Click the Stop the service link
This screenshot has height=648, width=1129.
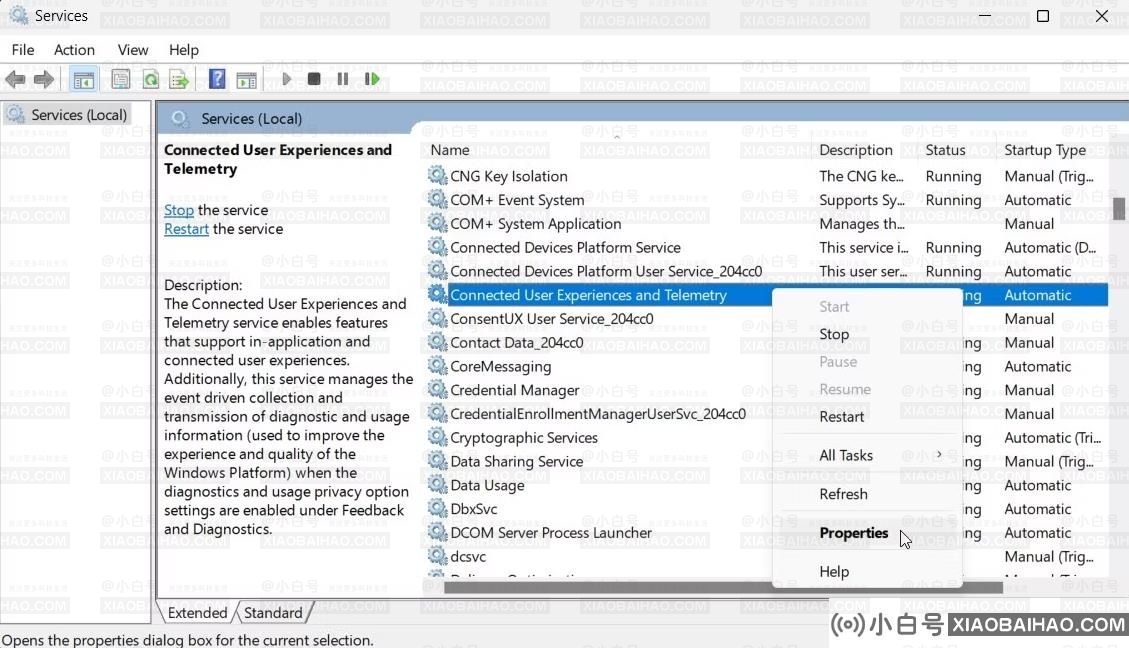(179, 210)
